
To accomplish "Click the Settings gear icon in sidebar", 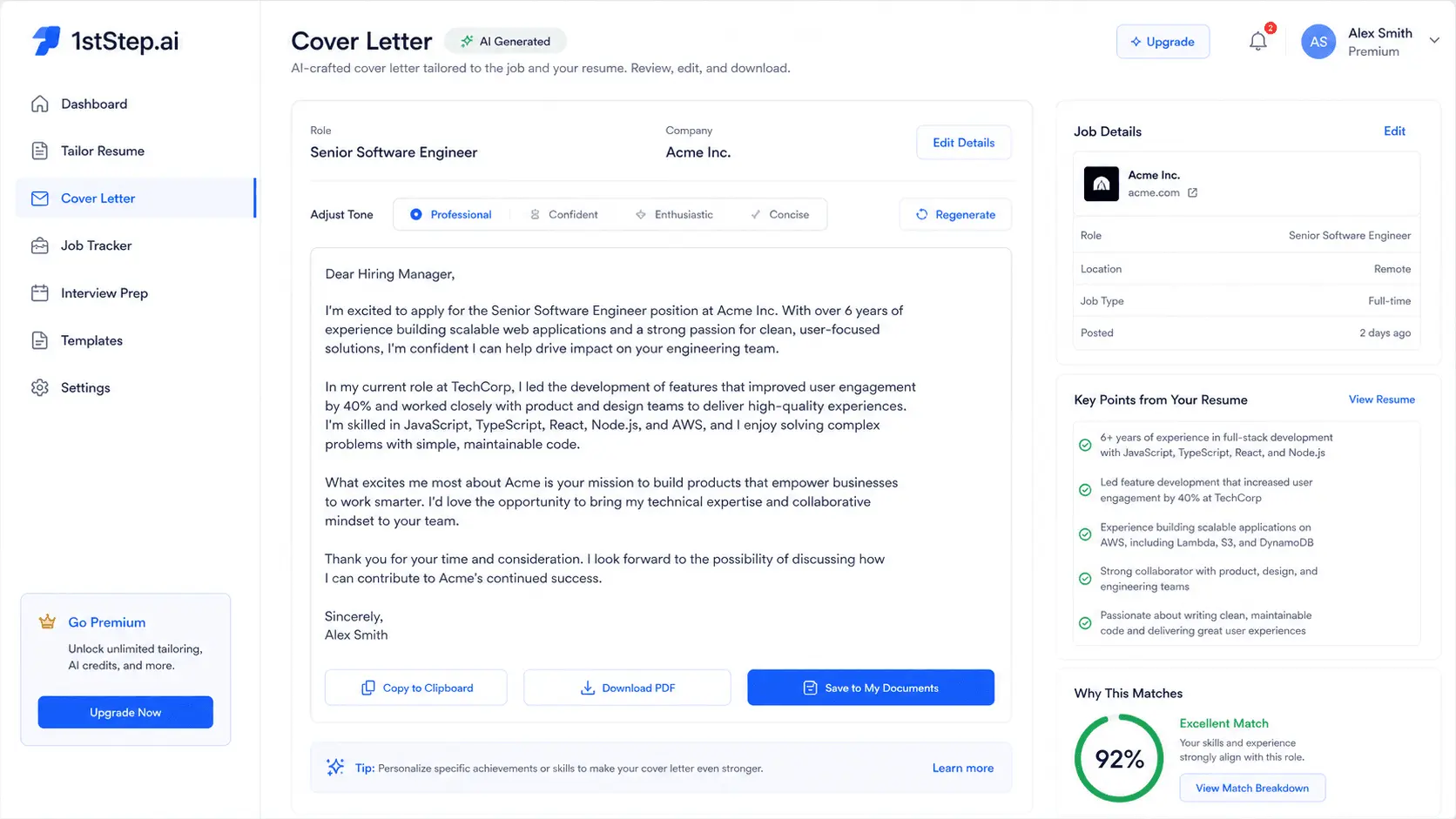I will point(40,387).
